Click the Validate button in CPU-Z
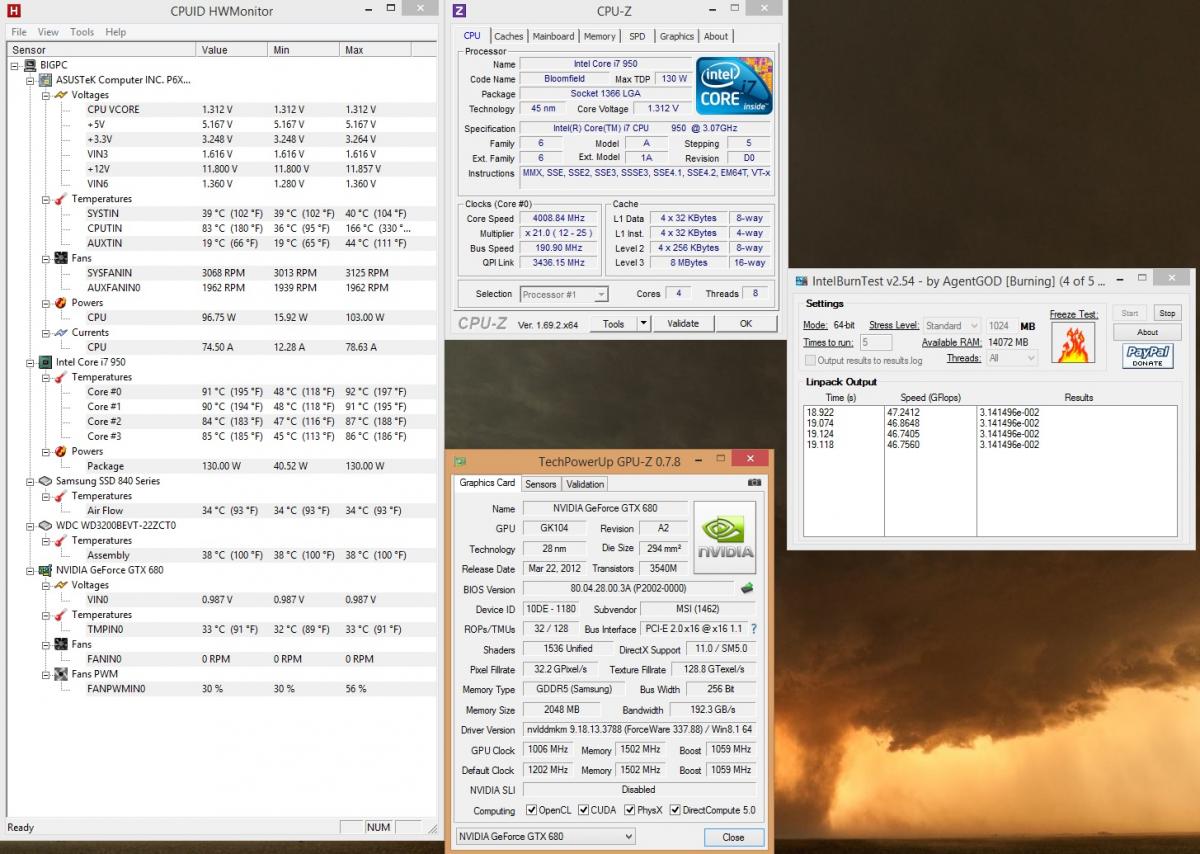 tap(683, 324)
